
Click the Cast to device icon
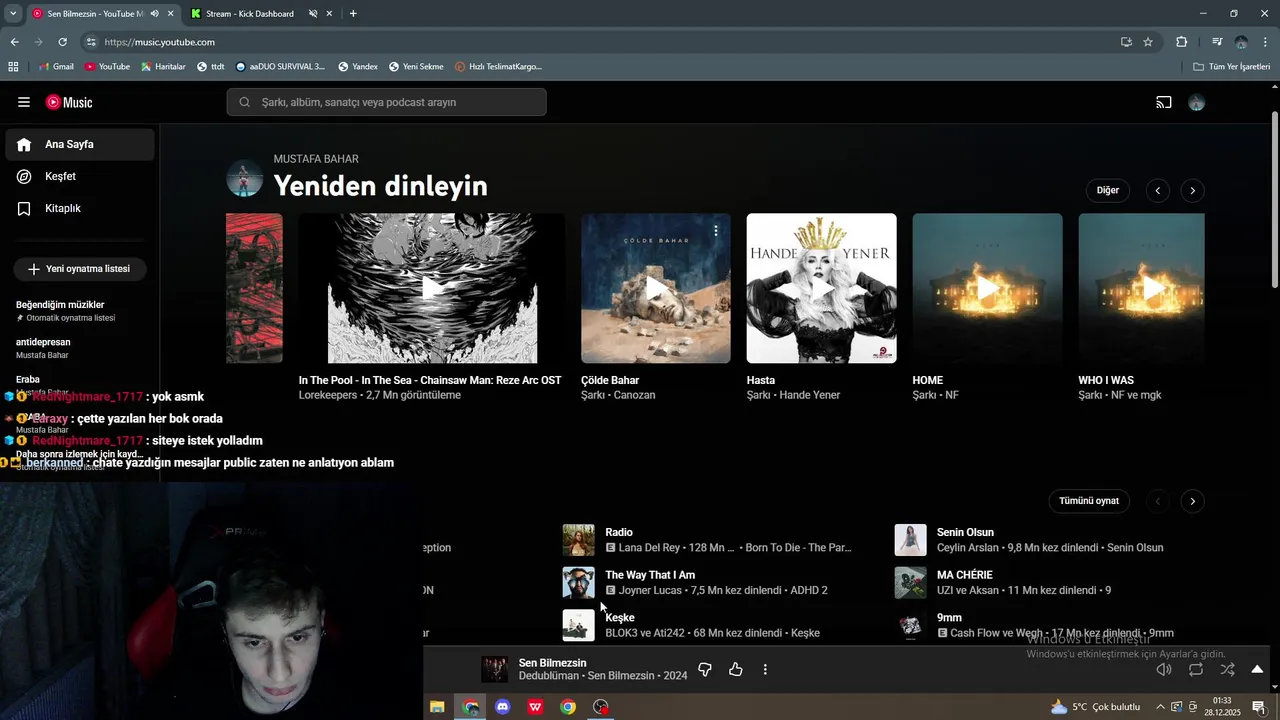pos(1164,102)
